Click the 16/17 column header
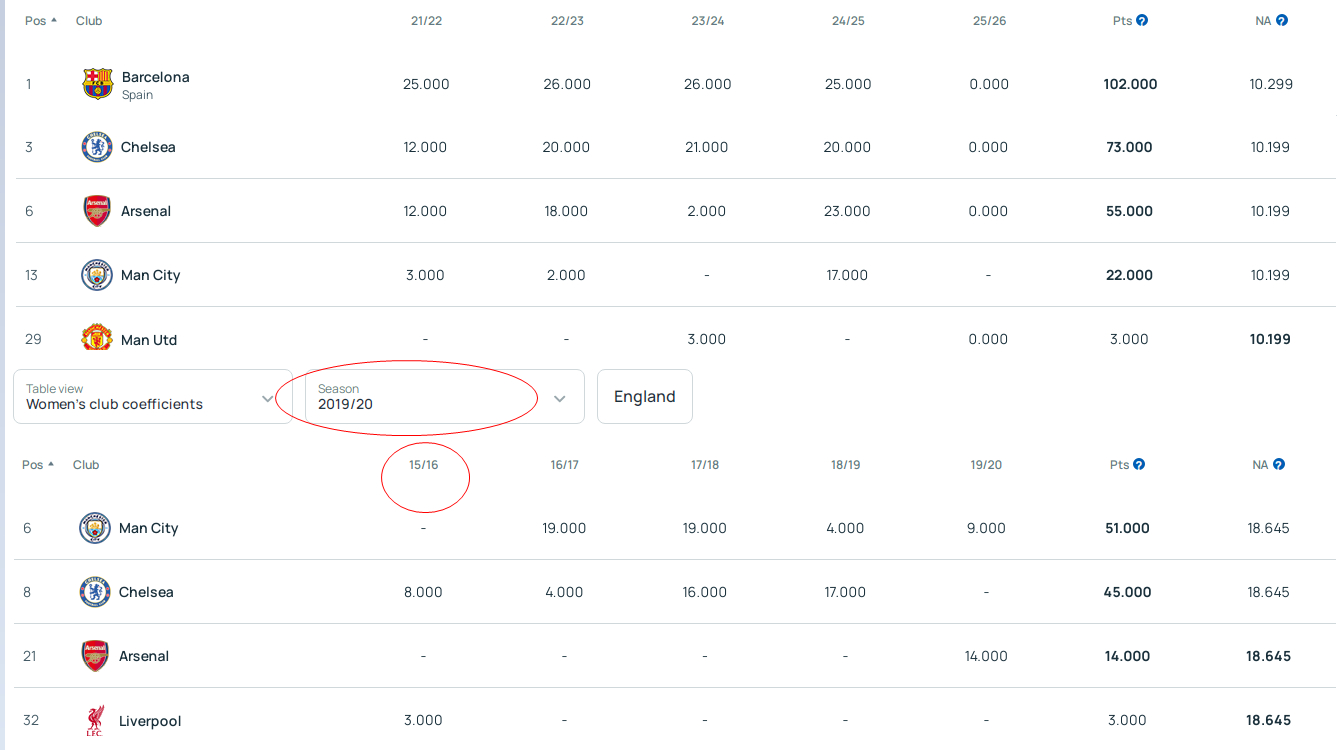Screen dimensions: 1340x750 point(564,465)
